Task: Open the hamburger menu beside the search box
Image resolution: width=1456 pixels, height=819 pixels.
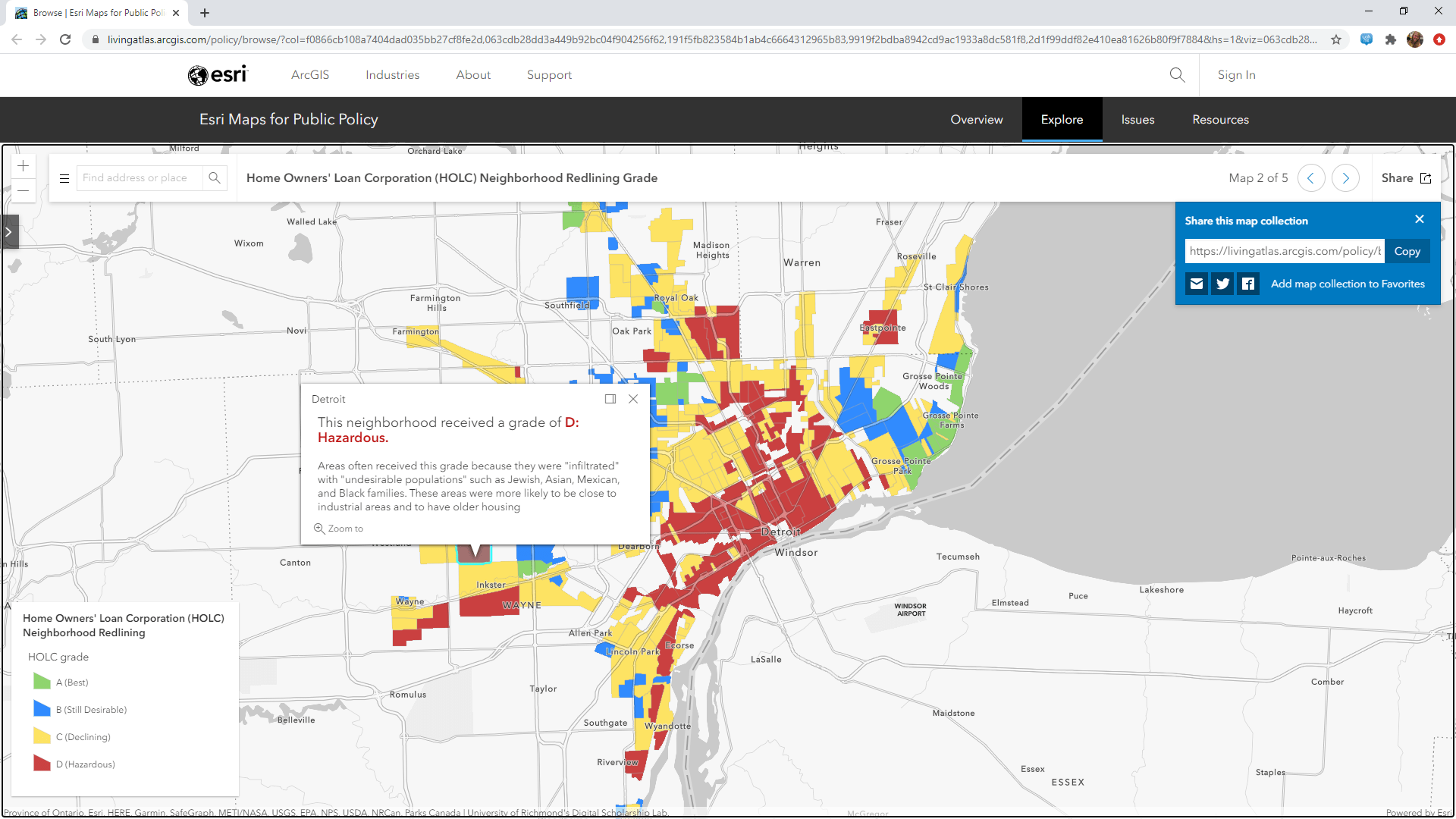Action: (64, 178)
